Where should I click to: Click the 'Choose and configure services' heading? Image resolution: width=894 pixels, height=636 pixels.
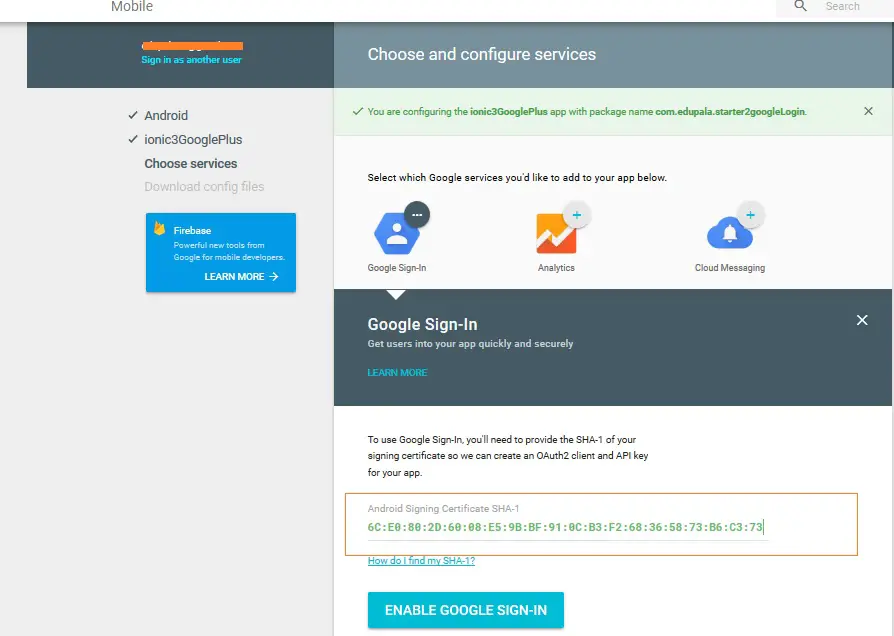[x=482, y=54]
